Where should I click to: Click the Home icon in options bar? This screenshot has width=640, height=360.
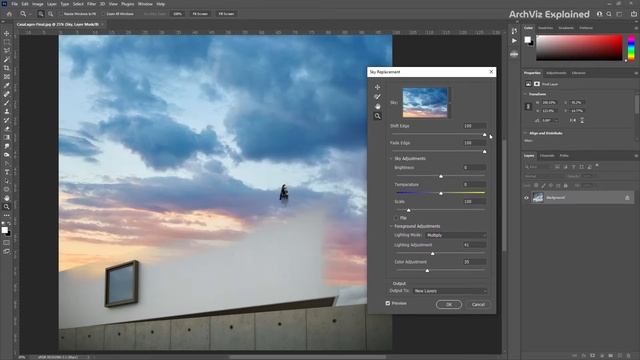pyautogui.click(x=9, y=13)
